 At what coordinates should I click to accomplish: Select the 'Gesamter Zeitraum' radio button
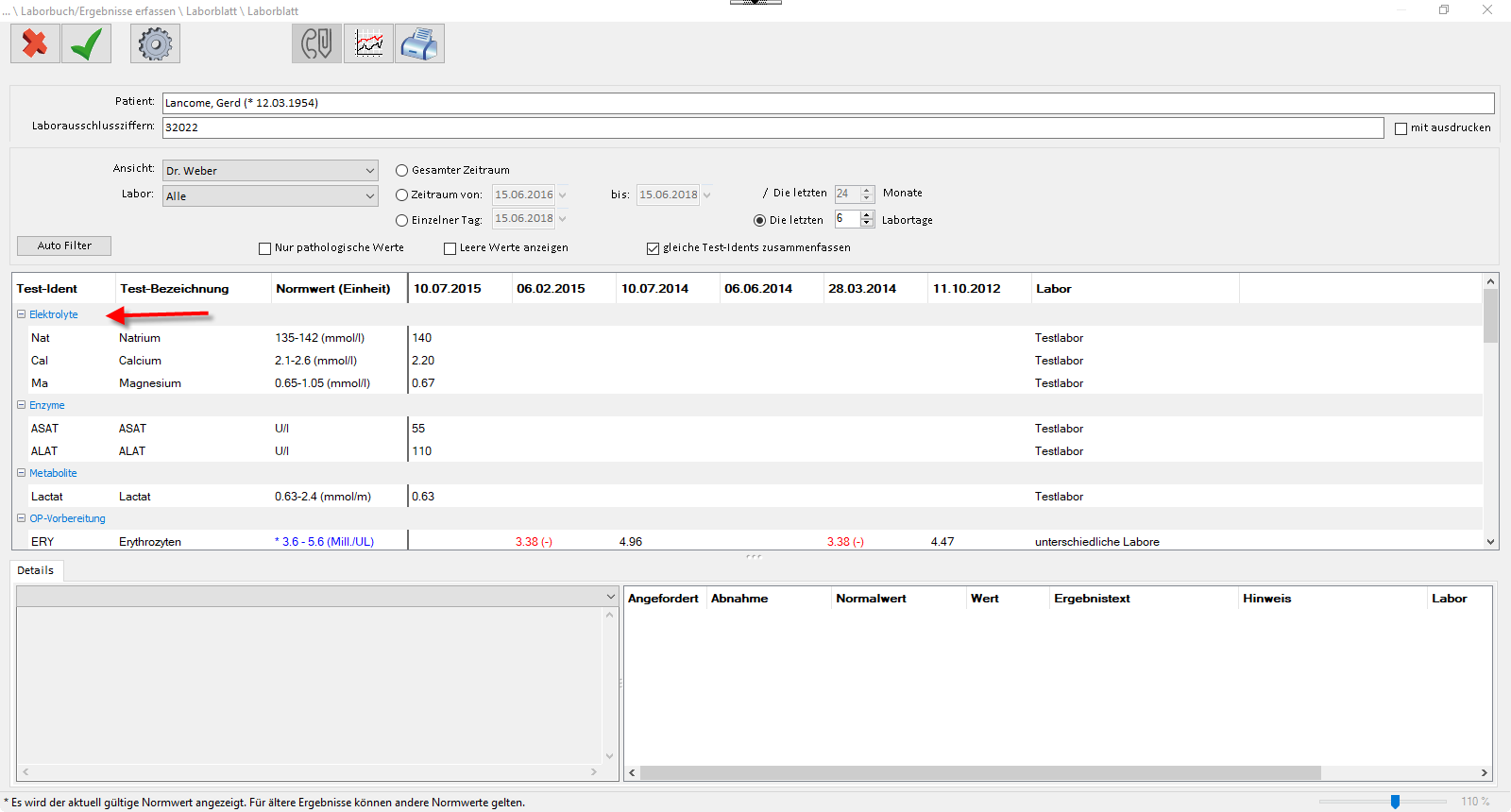tap(401, 171)
